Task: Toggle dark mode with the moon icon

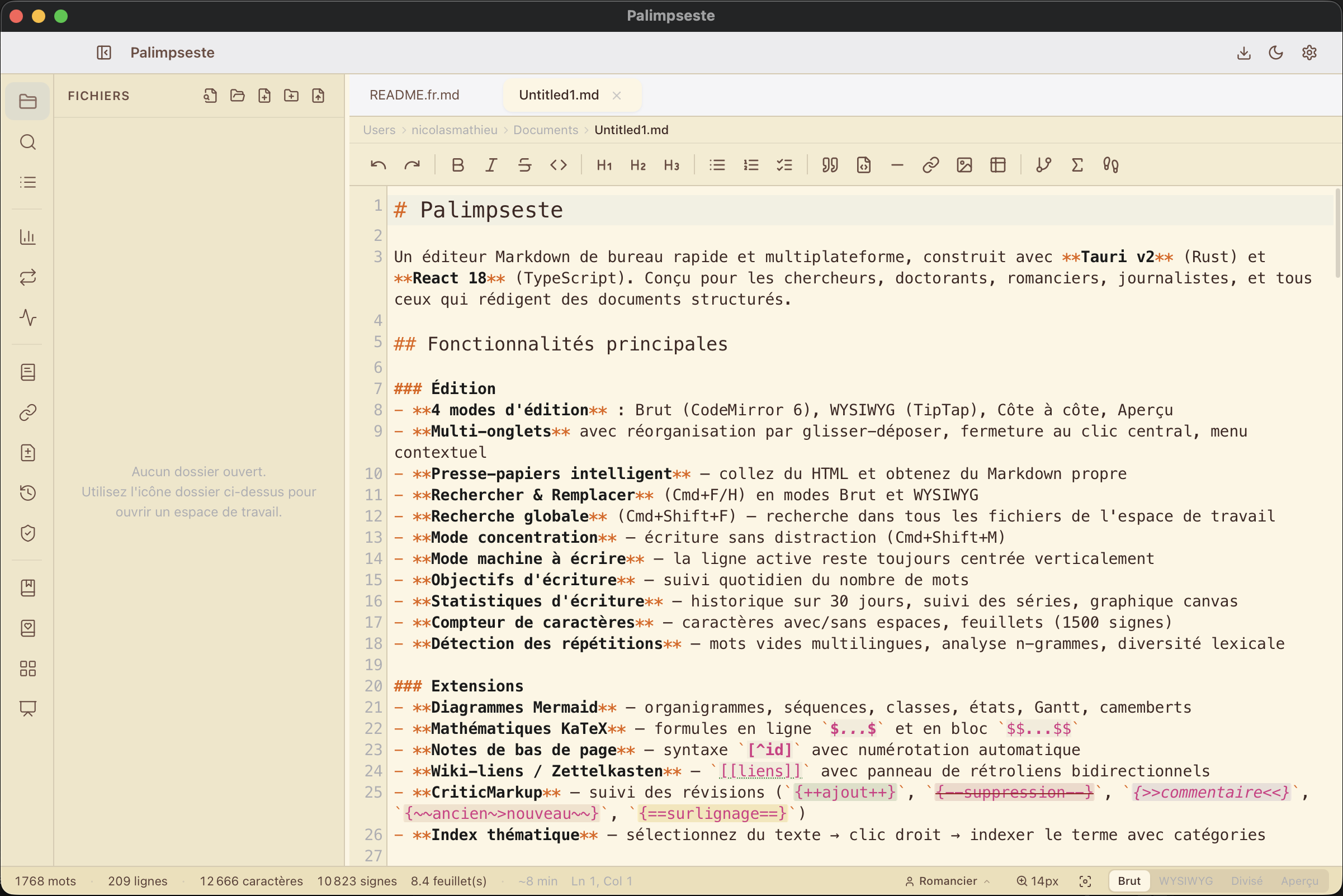Action: point(1275,53)
